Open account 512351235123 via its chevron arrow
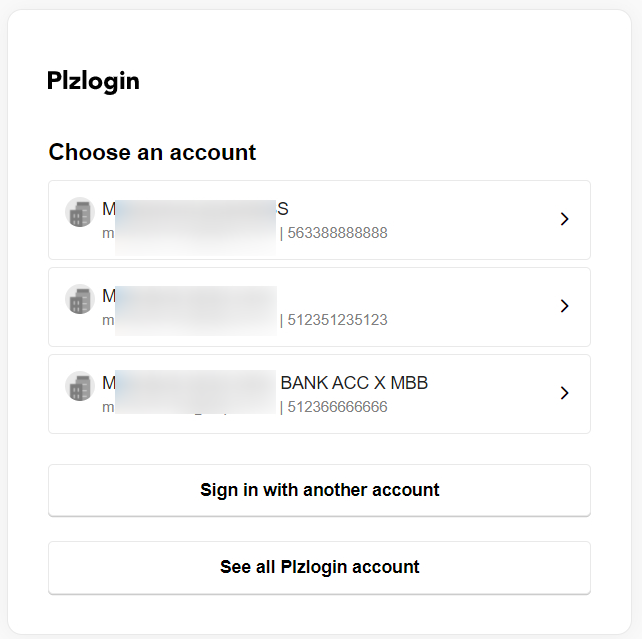This screenshot has width=642, height=639. [x=565, y=306]
